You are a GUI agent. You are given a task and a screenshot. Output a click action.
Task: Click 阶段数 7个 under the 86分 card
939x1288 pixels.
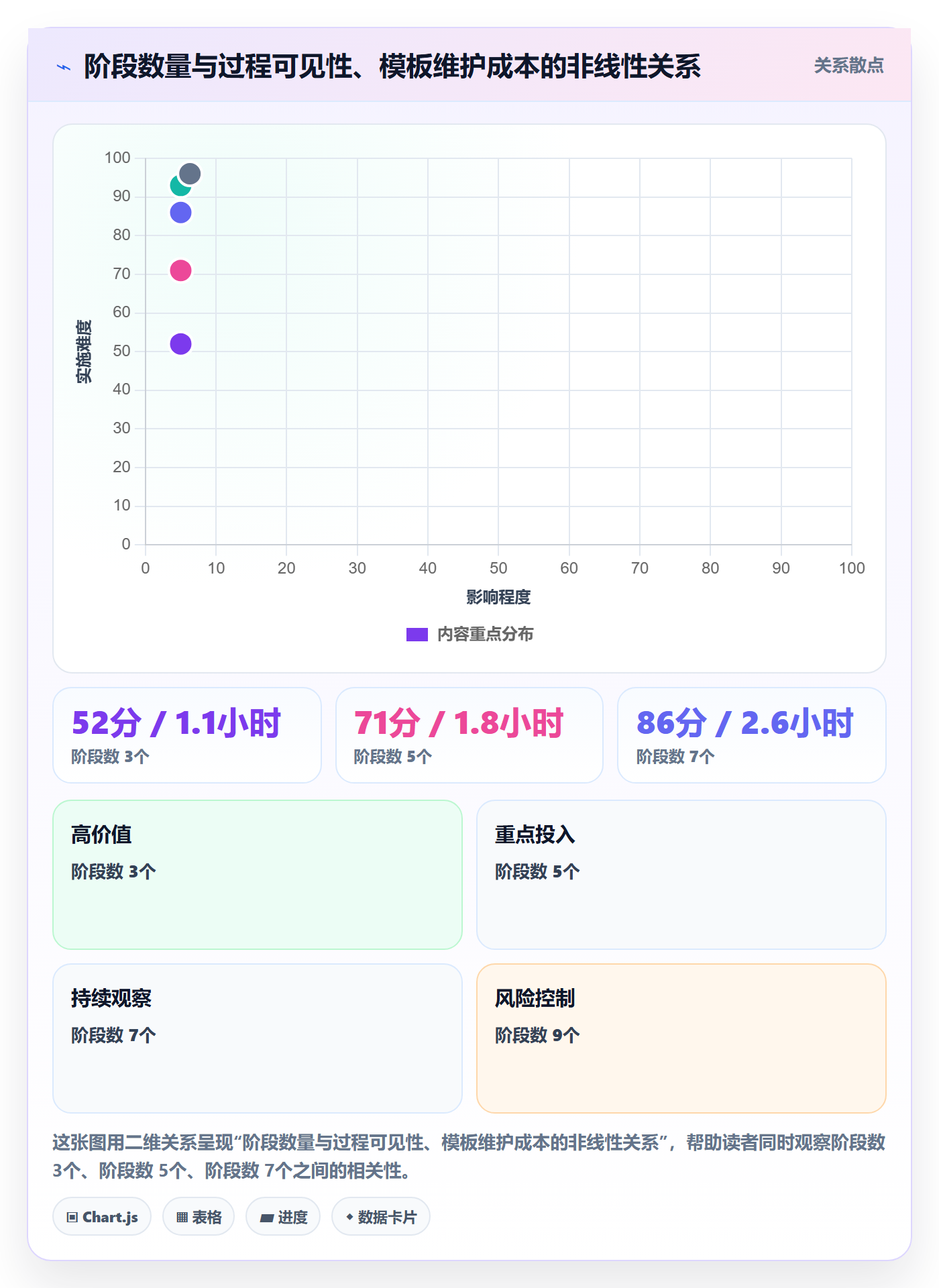click(x=675, y=757)
